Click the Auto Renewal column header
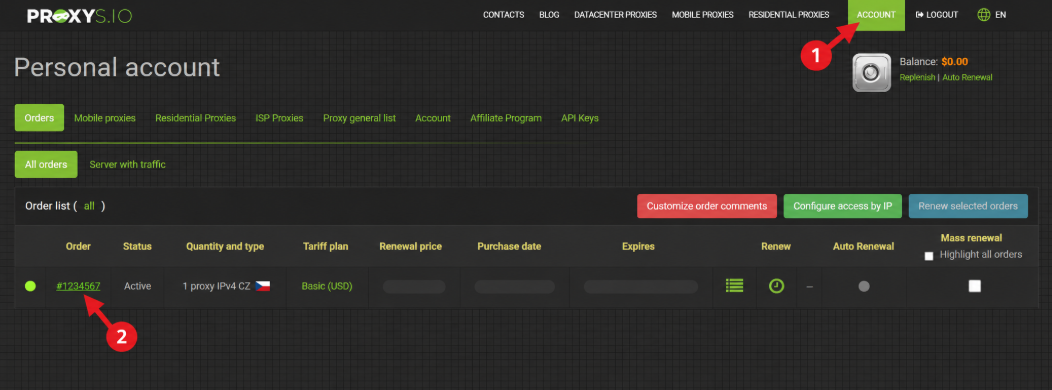The image size is (1052, 390). (x=863, y=246)
